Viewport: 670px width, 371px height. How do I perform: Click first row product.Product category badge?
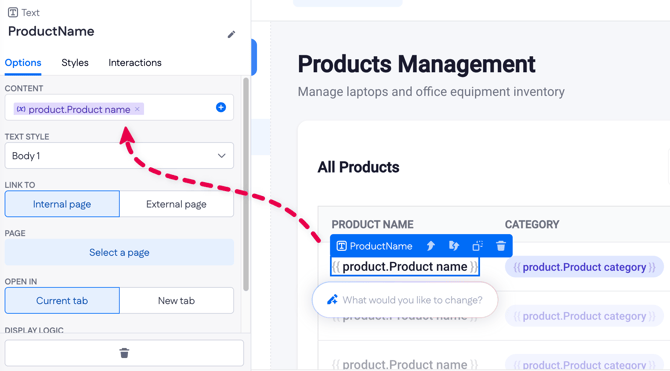(x=584, y=267)
